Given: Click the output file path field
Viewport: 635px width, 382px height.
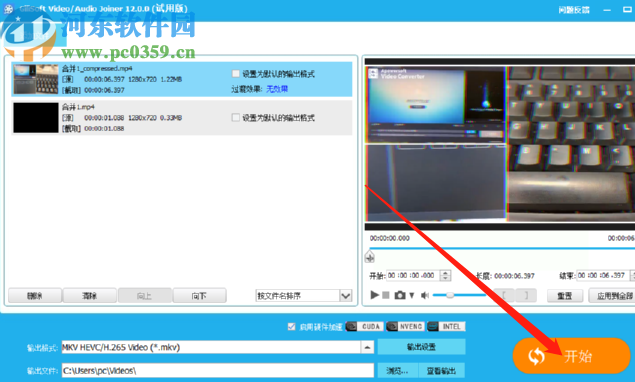Looking at the screenshot, I should 217,370.
